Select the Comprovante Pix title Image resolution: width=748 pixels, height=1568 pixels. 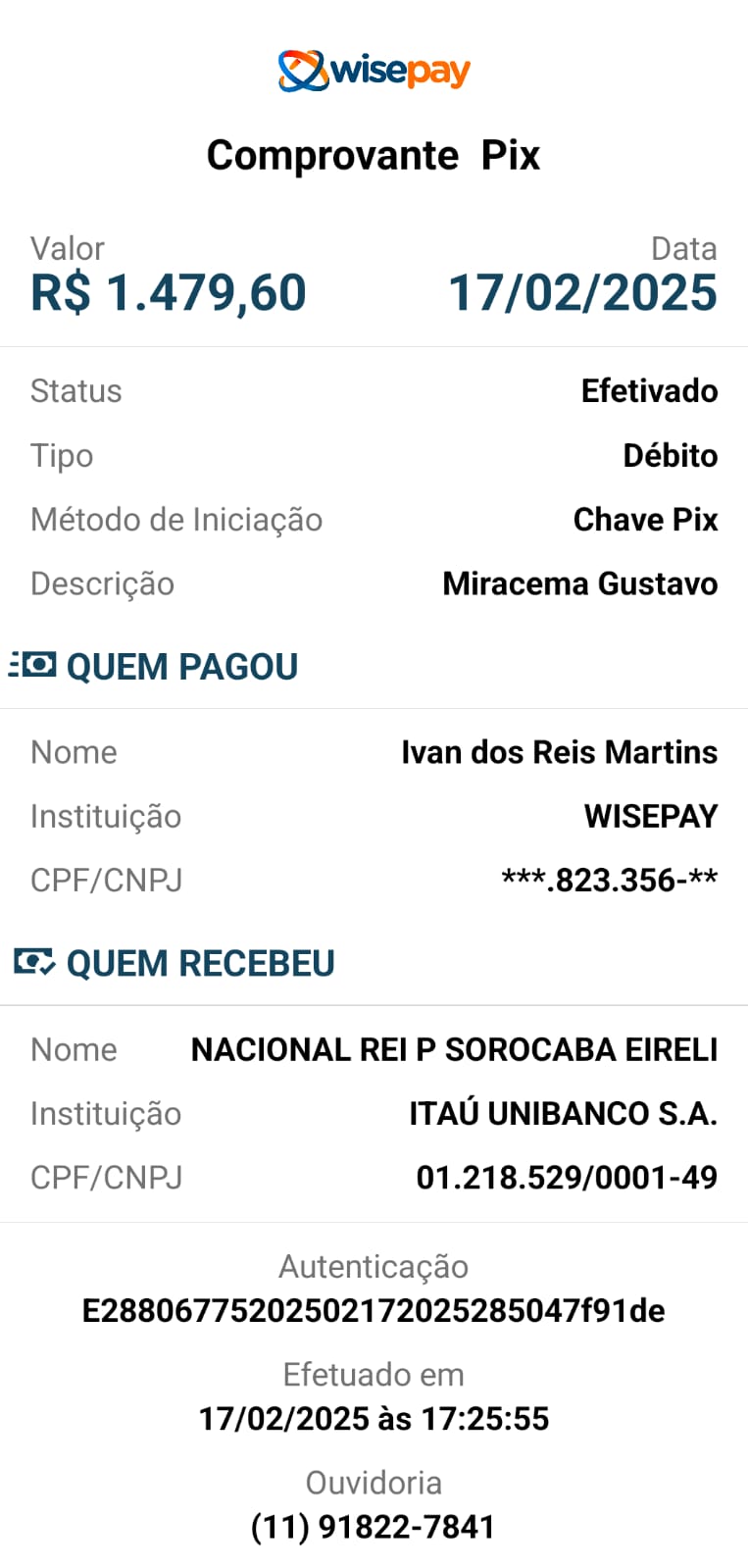coord(374,155)
